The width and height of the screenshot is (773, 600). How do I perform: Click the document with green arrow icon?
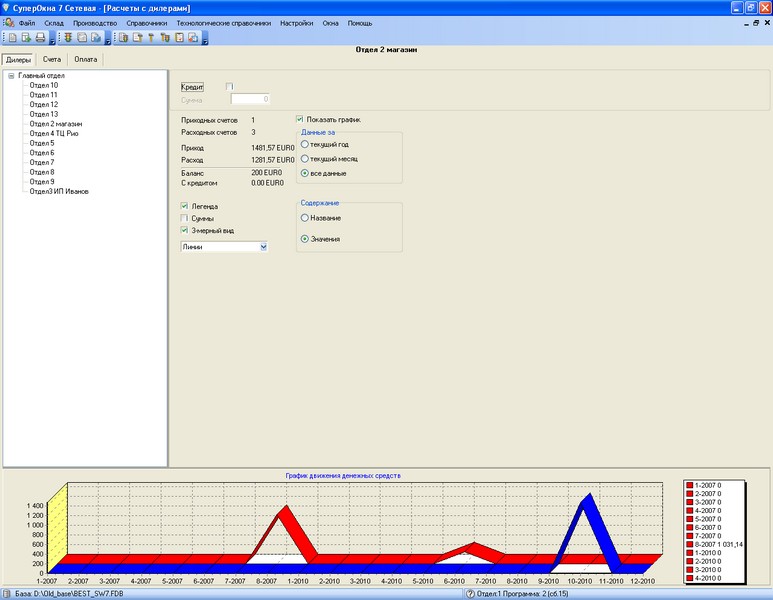point(26,37)
